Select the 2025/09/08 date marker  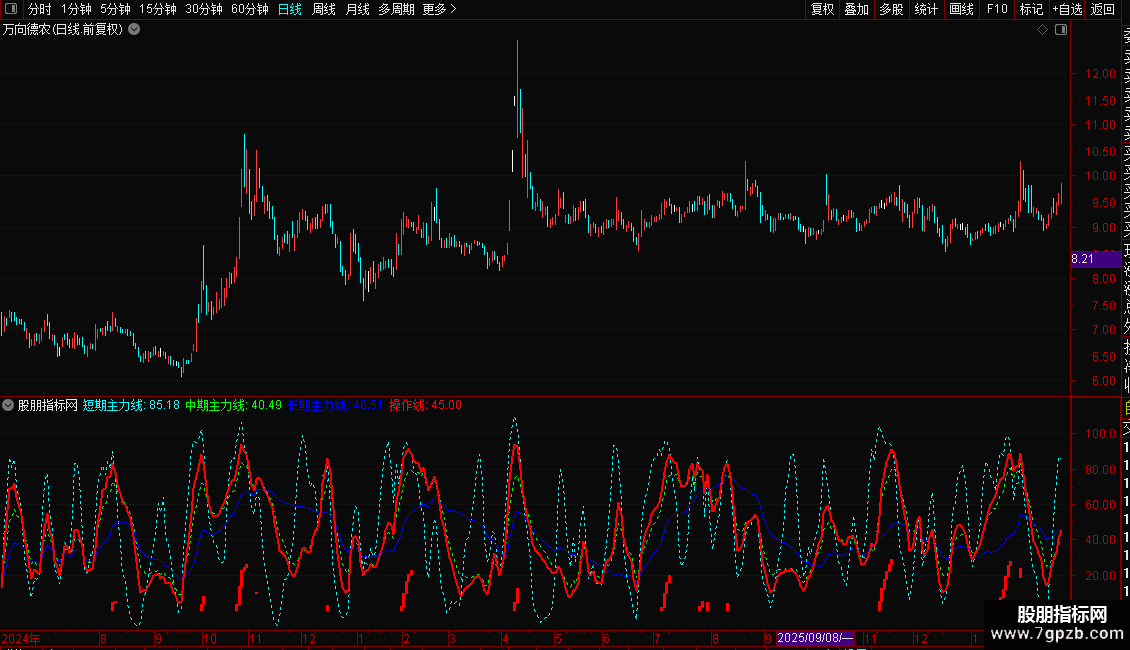pyautogui.click(x=815, y=638)
